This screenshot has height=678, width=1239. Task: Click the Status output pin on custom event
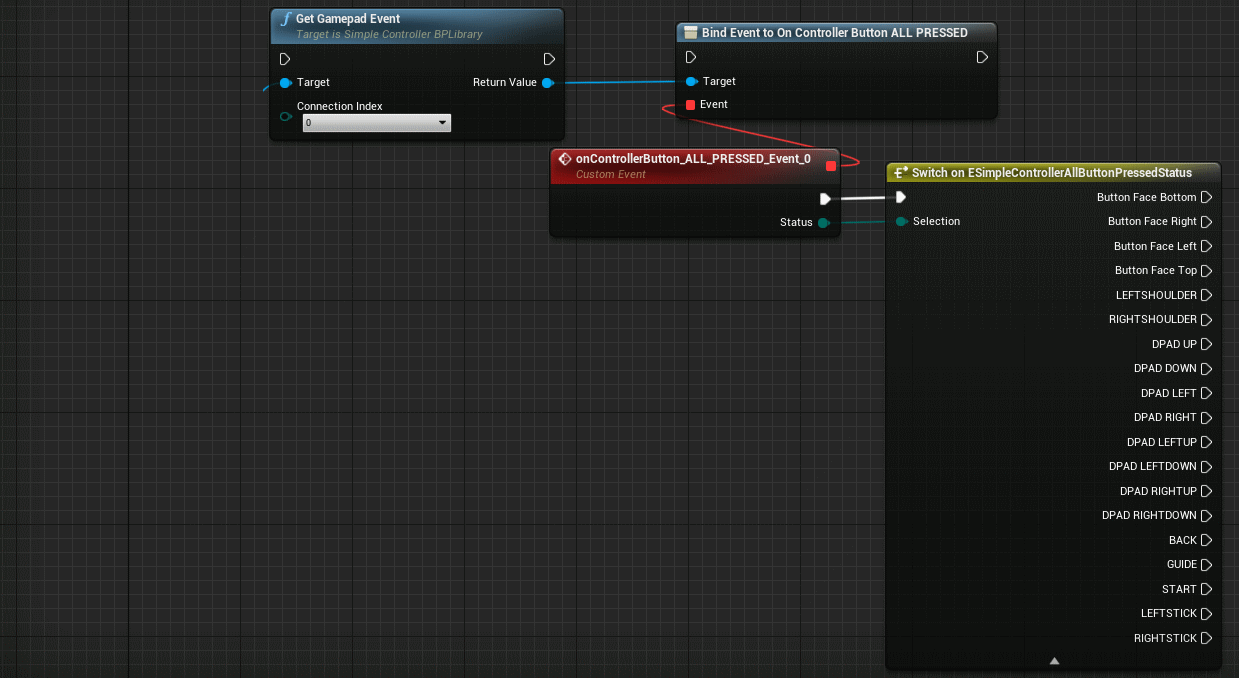point(823,222)
